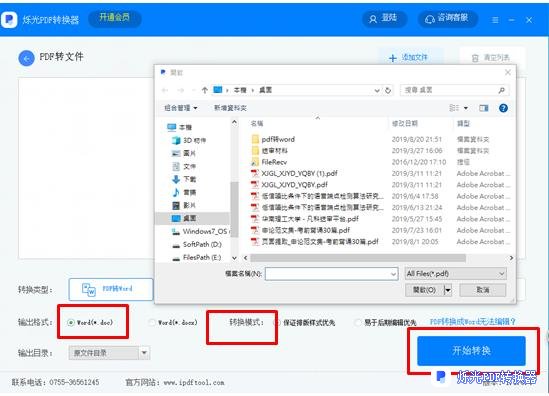This screenshot has height=396, width=549.
Task: Select the folder modified 2019/3/27 16:06
Action: tap(270, 151)
